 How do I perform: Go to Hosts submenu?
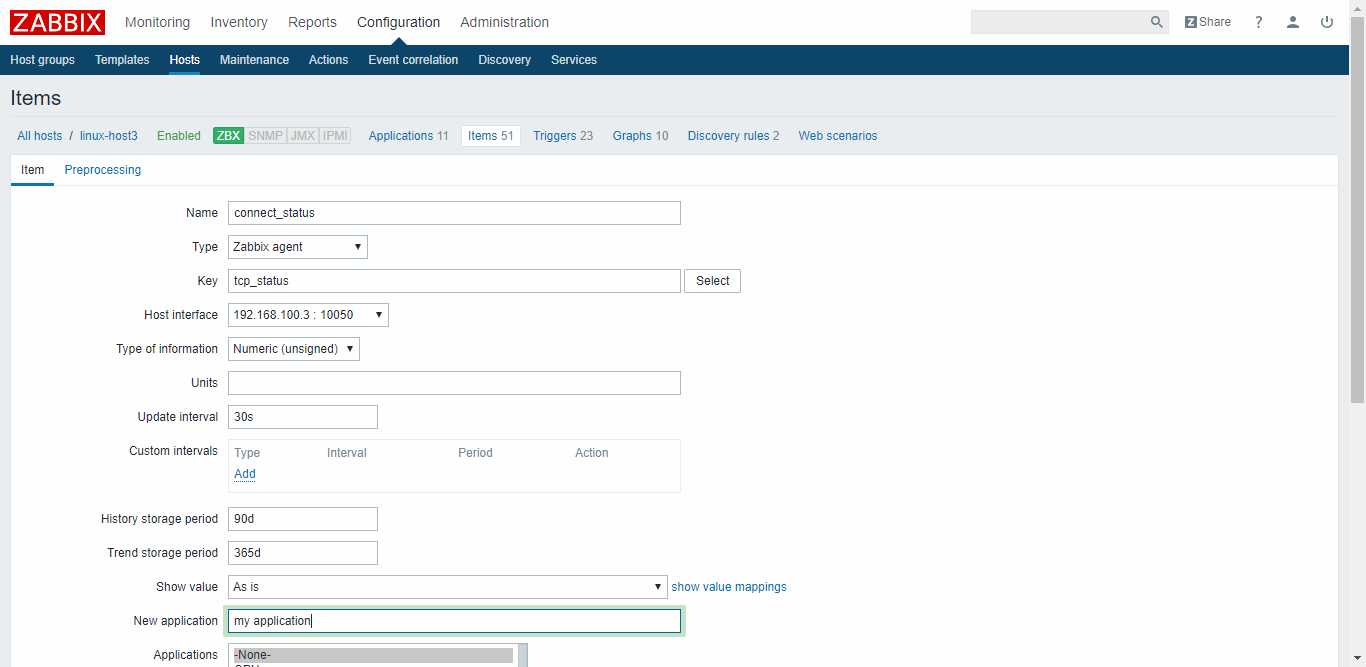click(x=184, y=60)
